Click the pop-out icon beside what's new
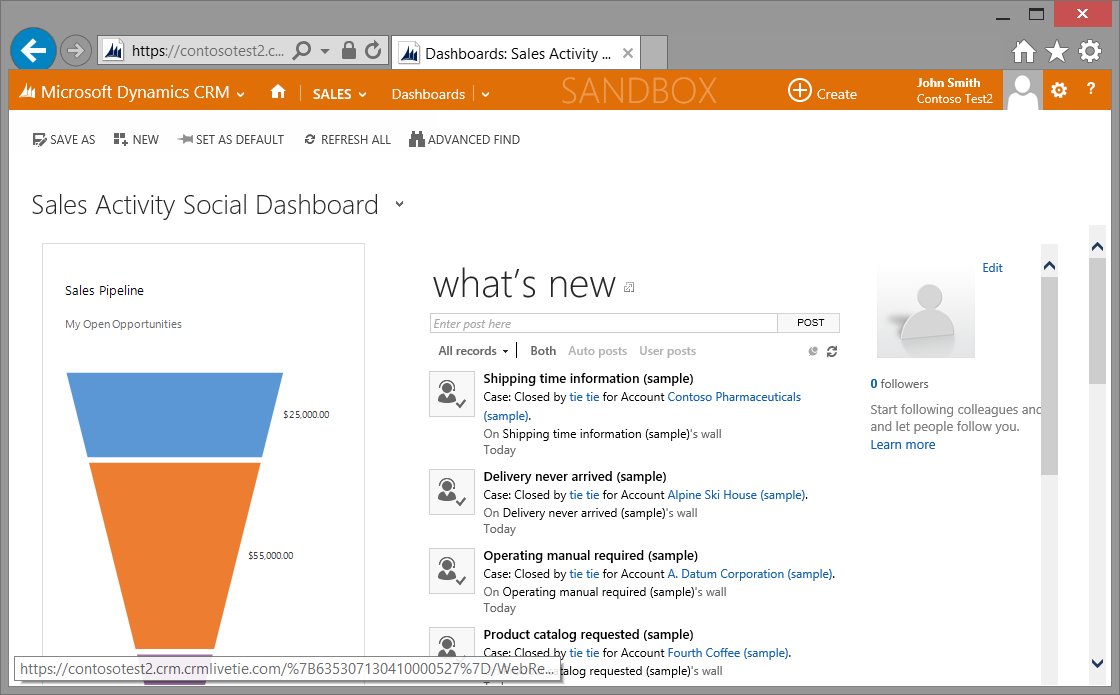This screenshot has height=695, width=1120. click(x=629, y=288)
